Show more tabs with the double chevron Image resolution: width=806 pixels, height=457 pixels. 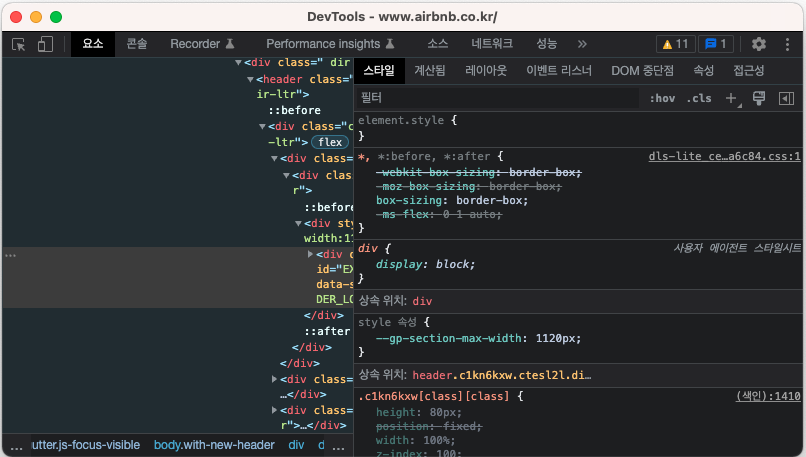[x=582, y=44]
